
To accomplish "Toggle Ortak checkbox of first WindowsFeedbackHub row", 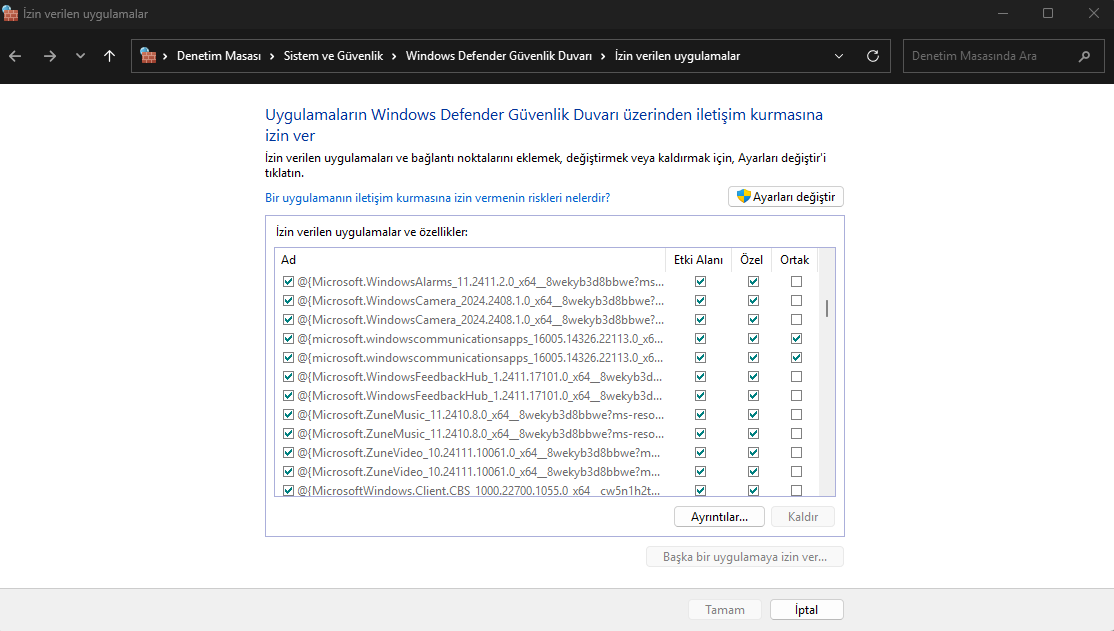I will coord(796,377).
